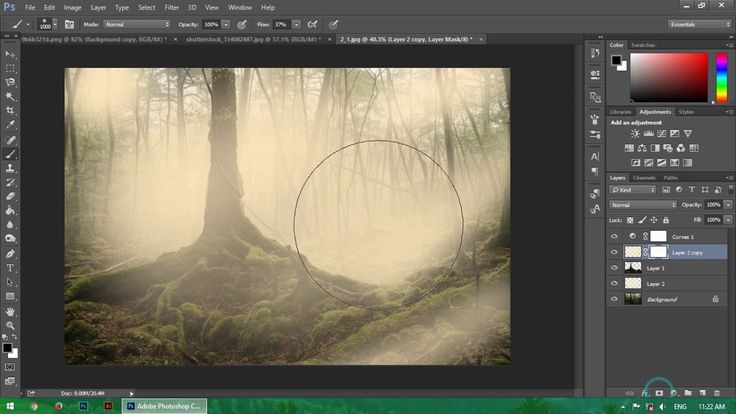Viewport: 736px width, 414px height.
Task: Open the Essentials workspace dropdown
Action: [699, 24]
